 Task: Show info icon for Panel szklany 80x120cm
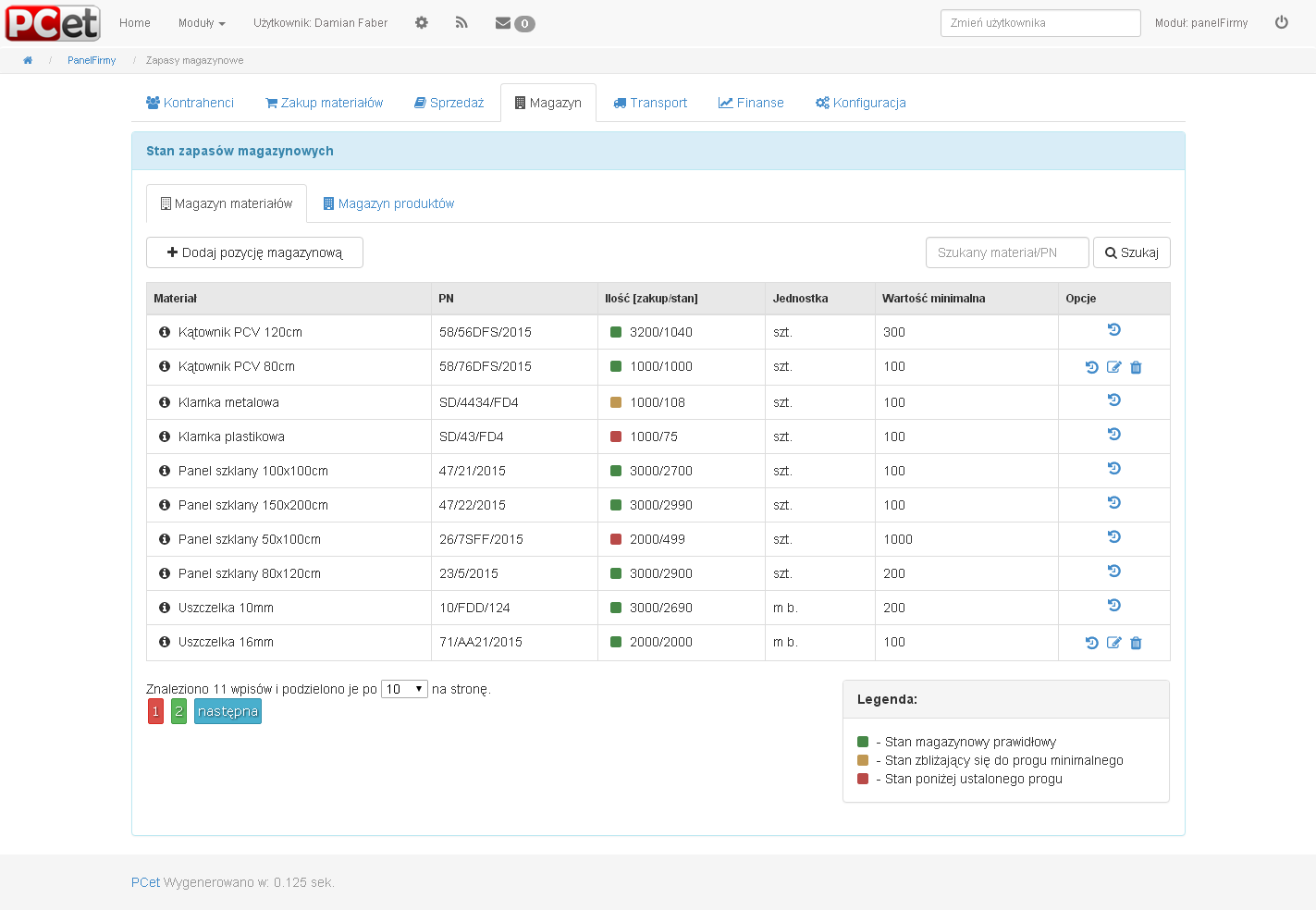[x=165, y=573]
